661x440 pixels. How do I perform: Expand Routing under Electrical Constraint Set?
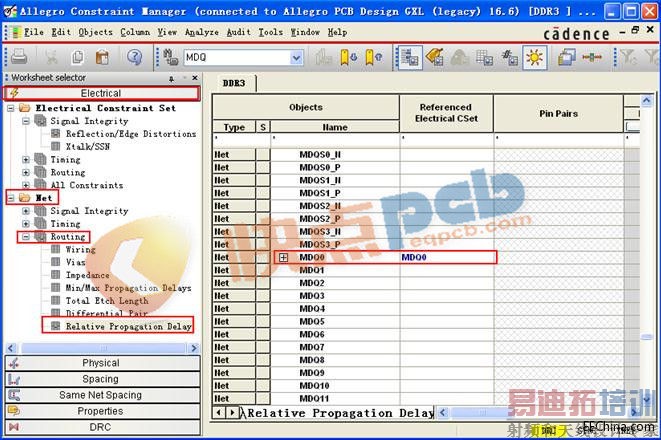click(x=26, y=173)
